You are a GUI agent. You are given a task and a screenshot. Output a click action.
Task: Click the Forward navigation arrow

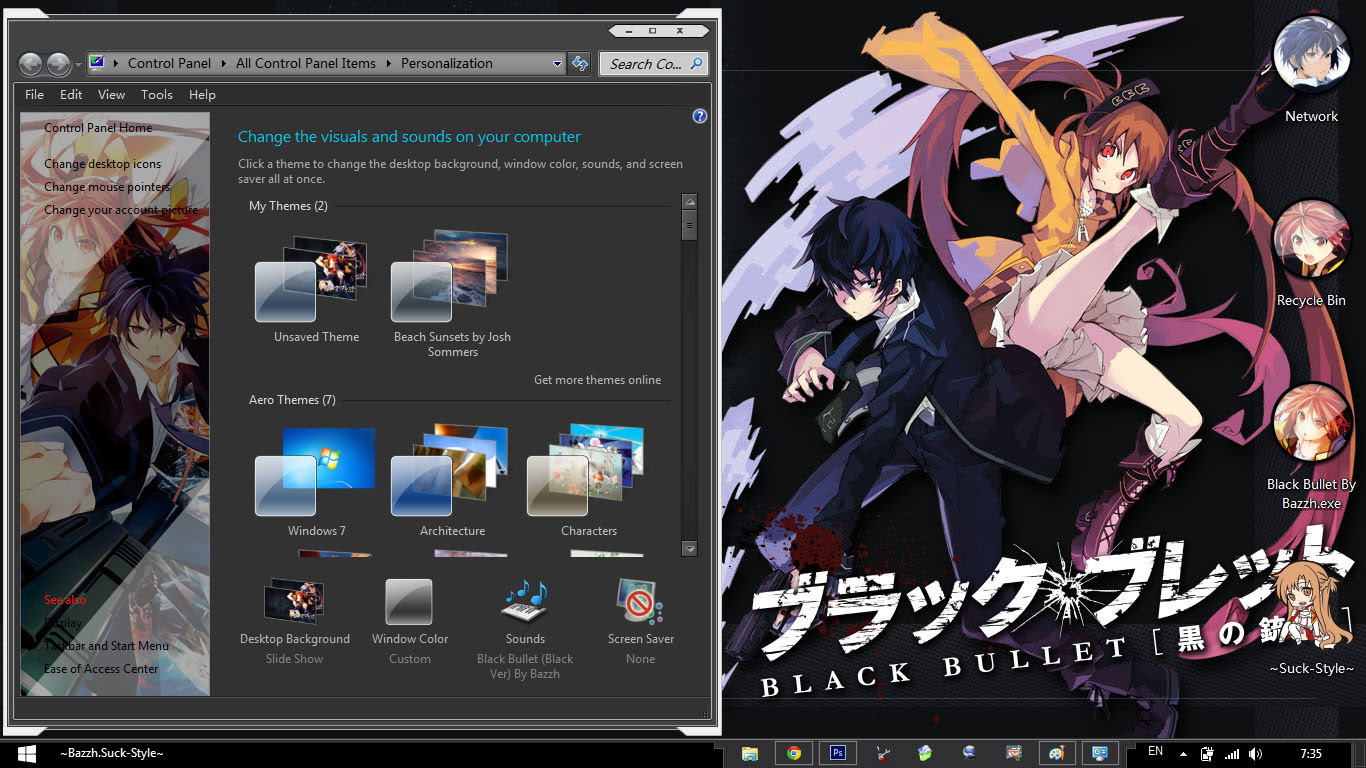coord(58,64)
